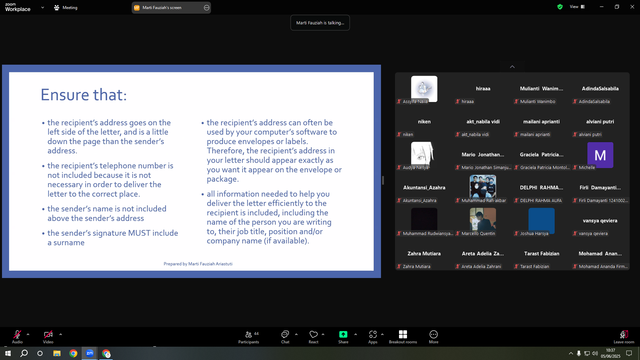Open Windows taskbar search

coord(24,353)
